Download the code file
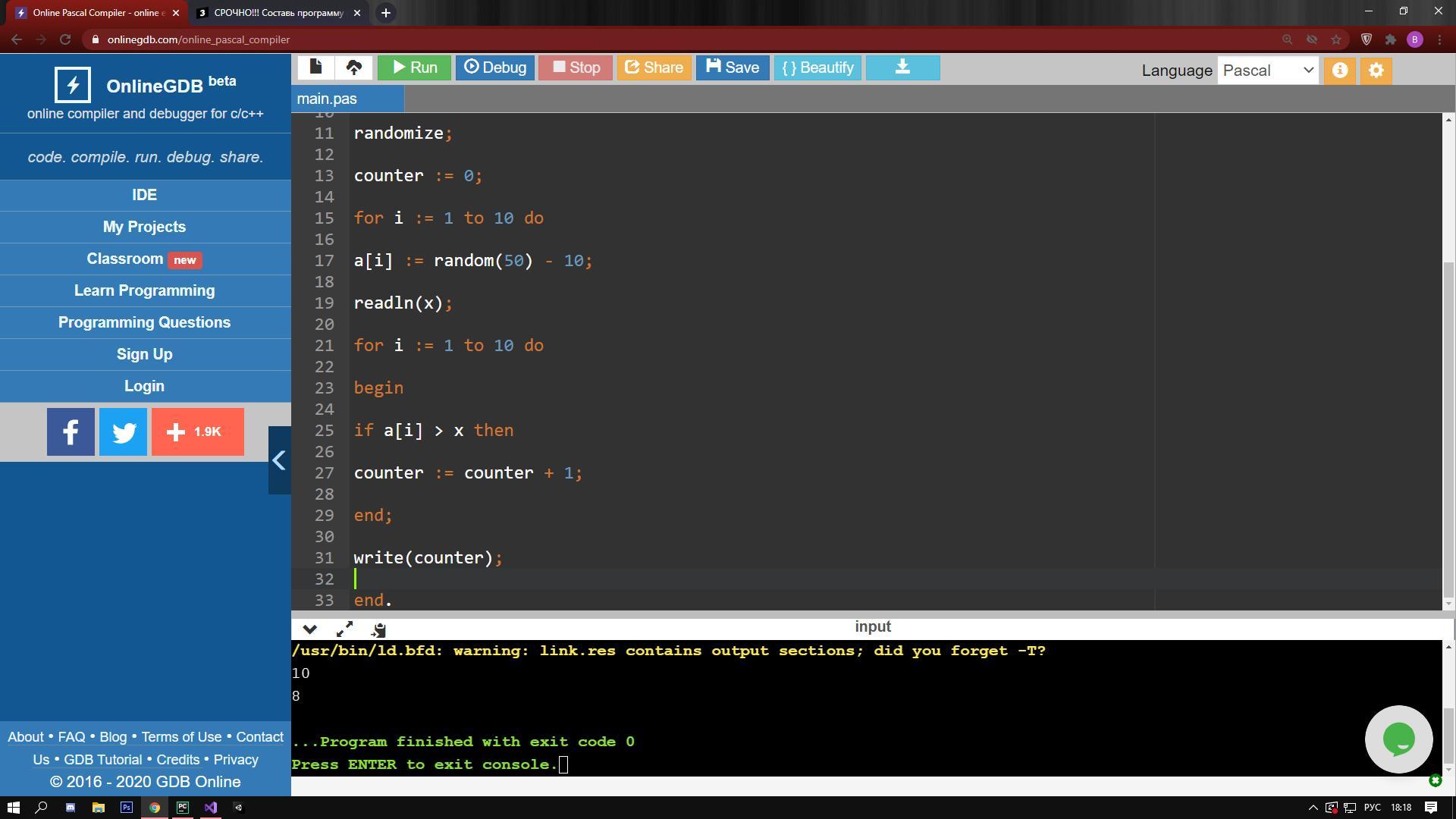The width and height of the screenshot is (1456, 819). pyautogui.click(x=902, y=67)
